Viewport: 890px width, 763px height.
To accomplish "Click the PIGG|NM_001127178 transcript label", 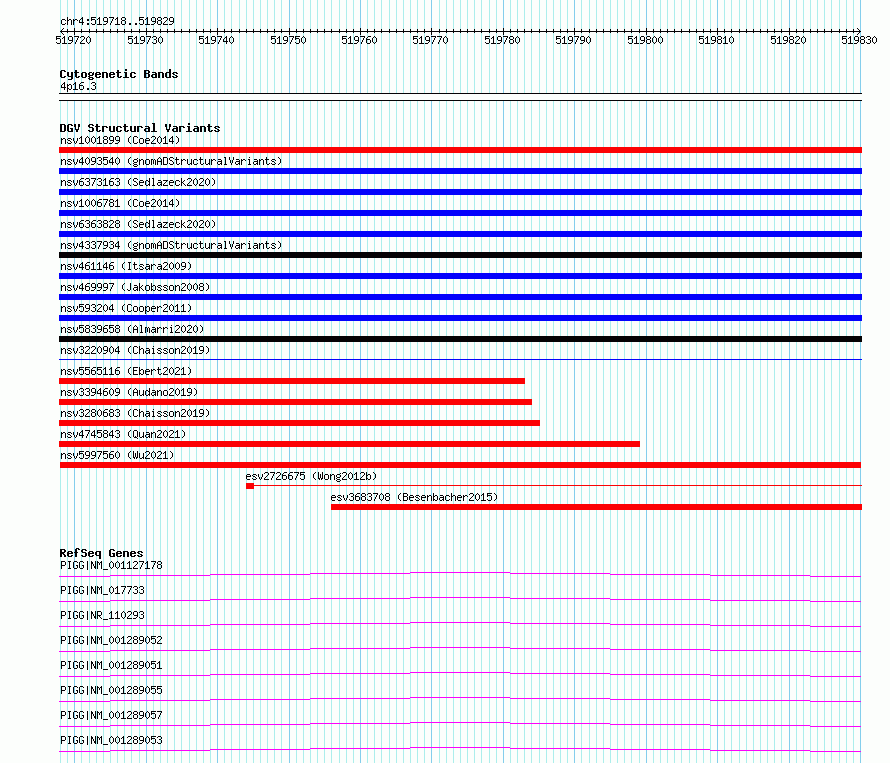I will (x=111, y=565).
